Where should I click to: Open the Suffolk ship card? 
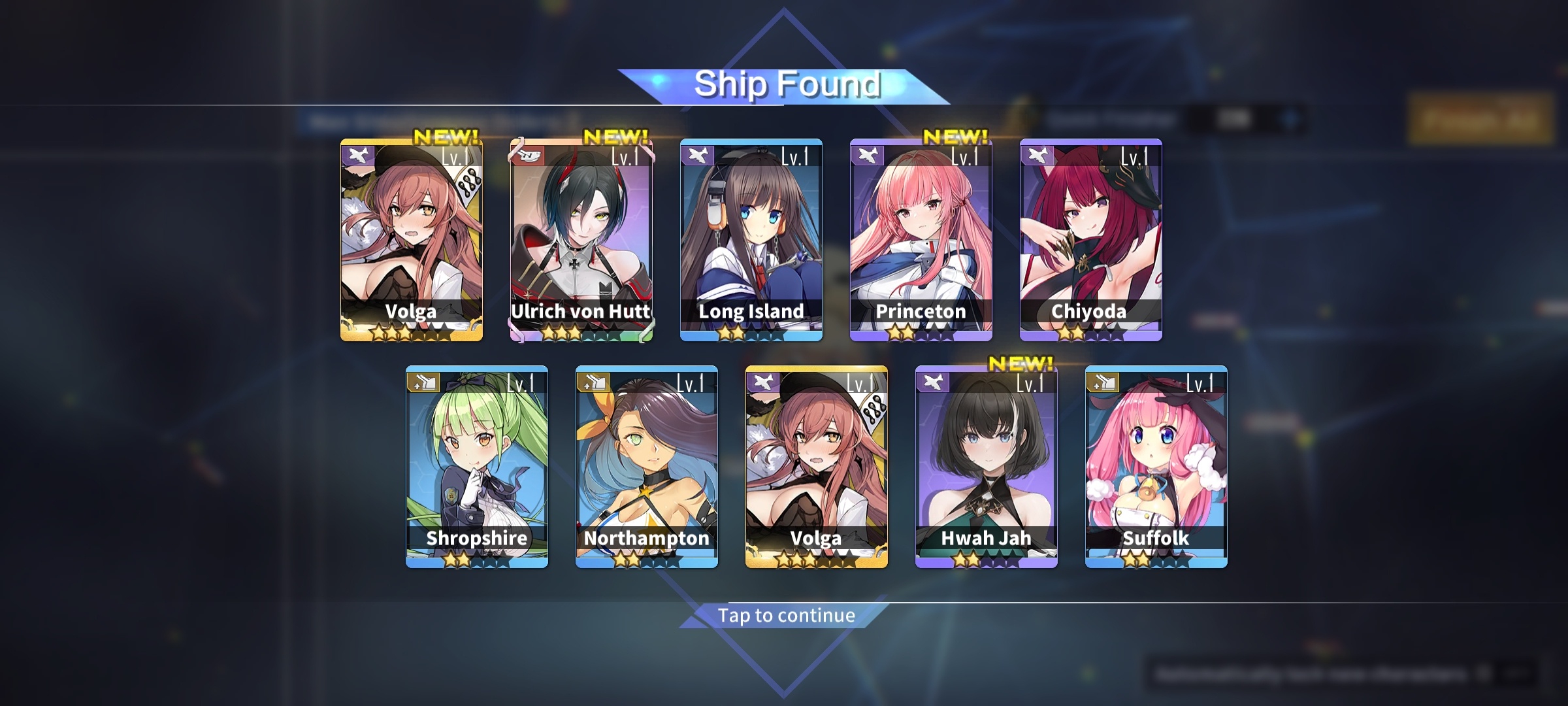(x=1156, y=467)
